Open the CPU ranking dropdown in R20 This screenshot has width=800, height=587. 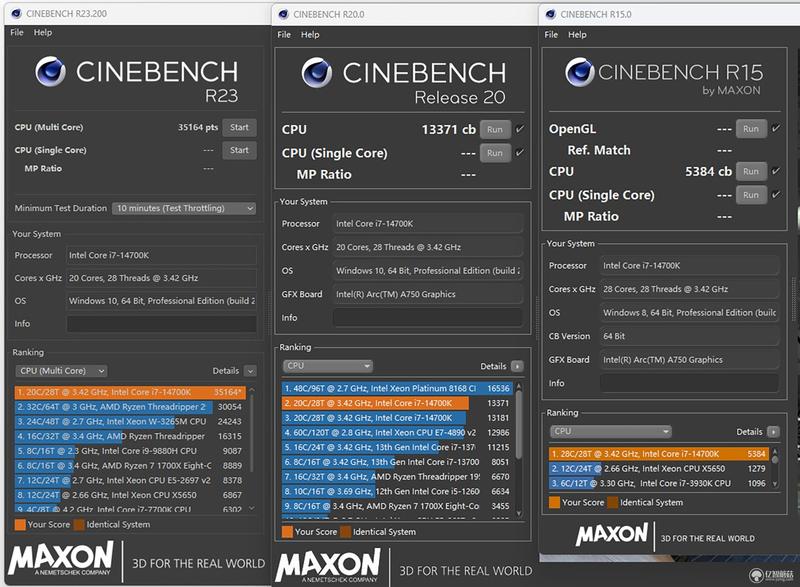click(328, 366)
